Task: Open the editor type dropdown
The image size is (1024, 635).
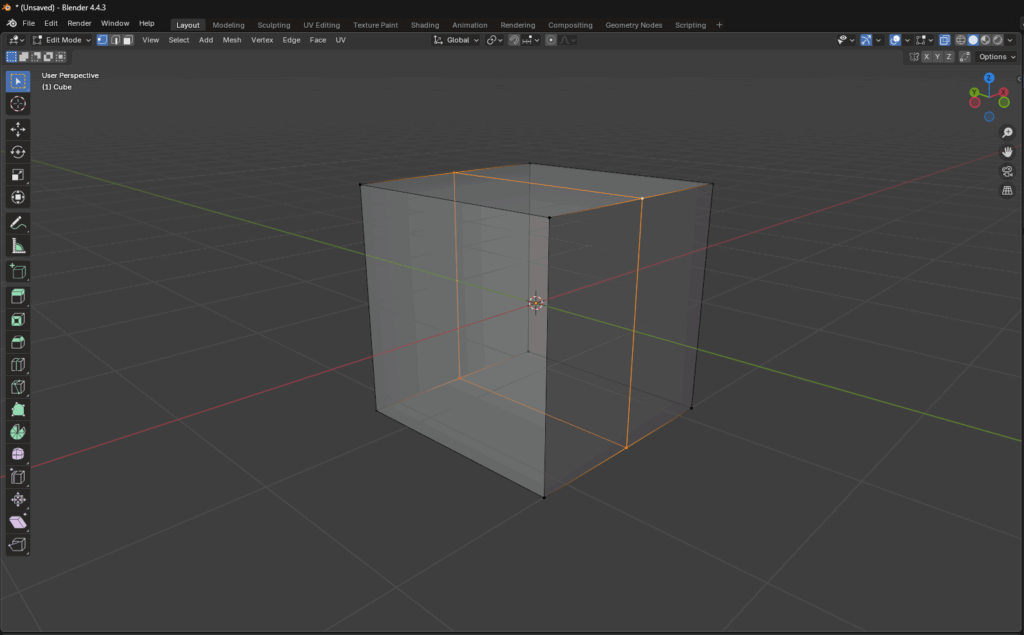Action: pos(16,40)
